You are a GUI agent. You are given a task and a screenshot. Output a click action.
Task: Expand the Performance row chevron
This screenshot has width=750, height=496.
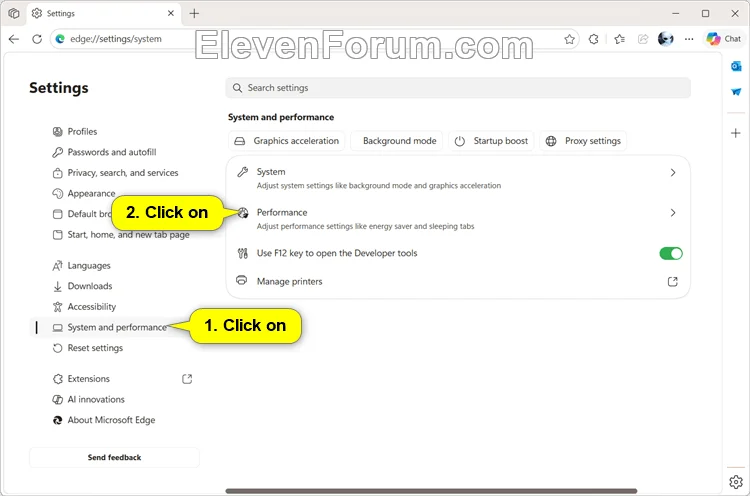click(673, 213)
